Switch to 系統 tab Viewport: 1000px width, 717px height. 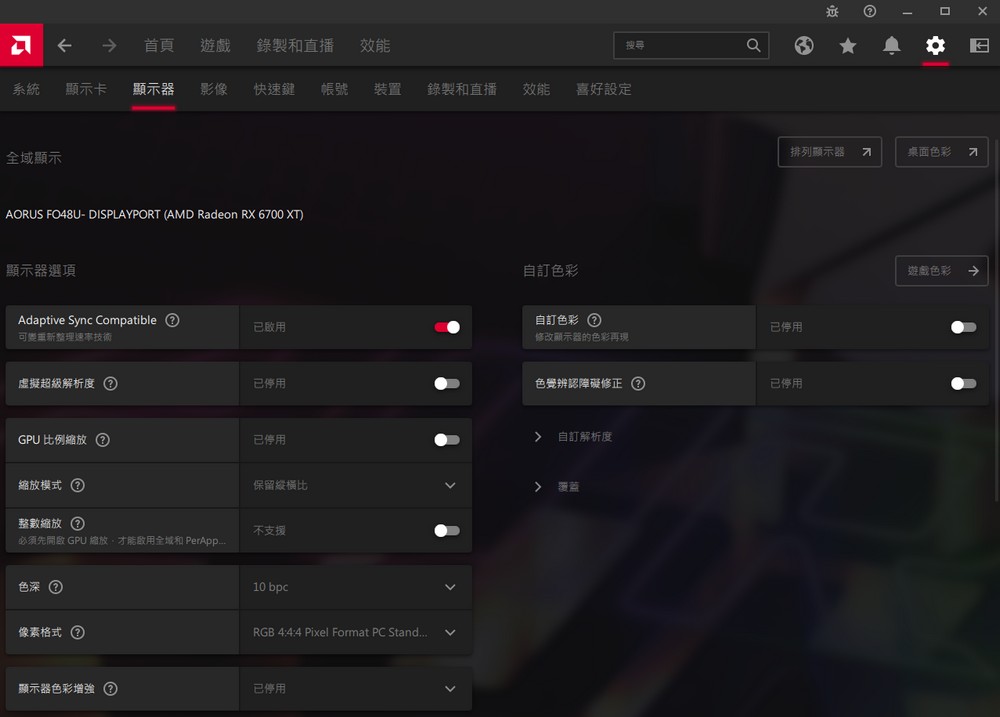pyautogui.click(x=26, y=89)
